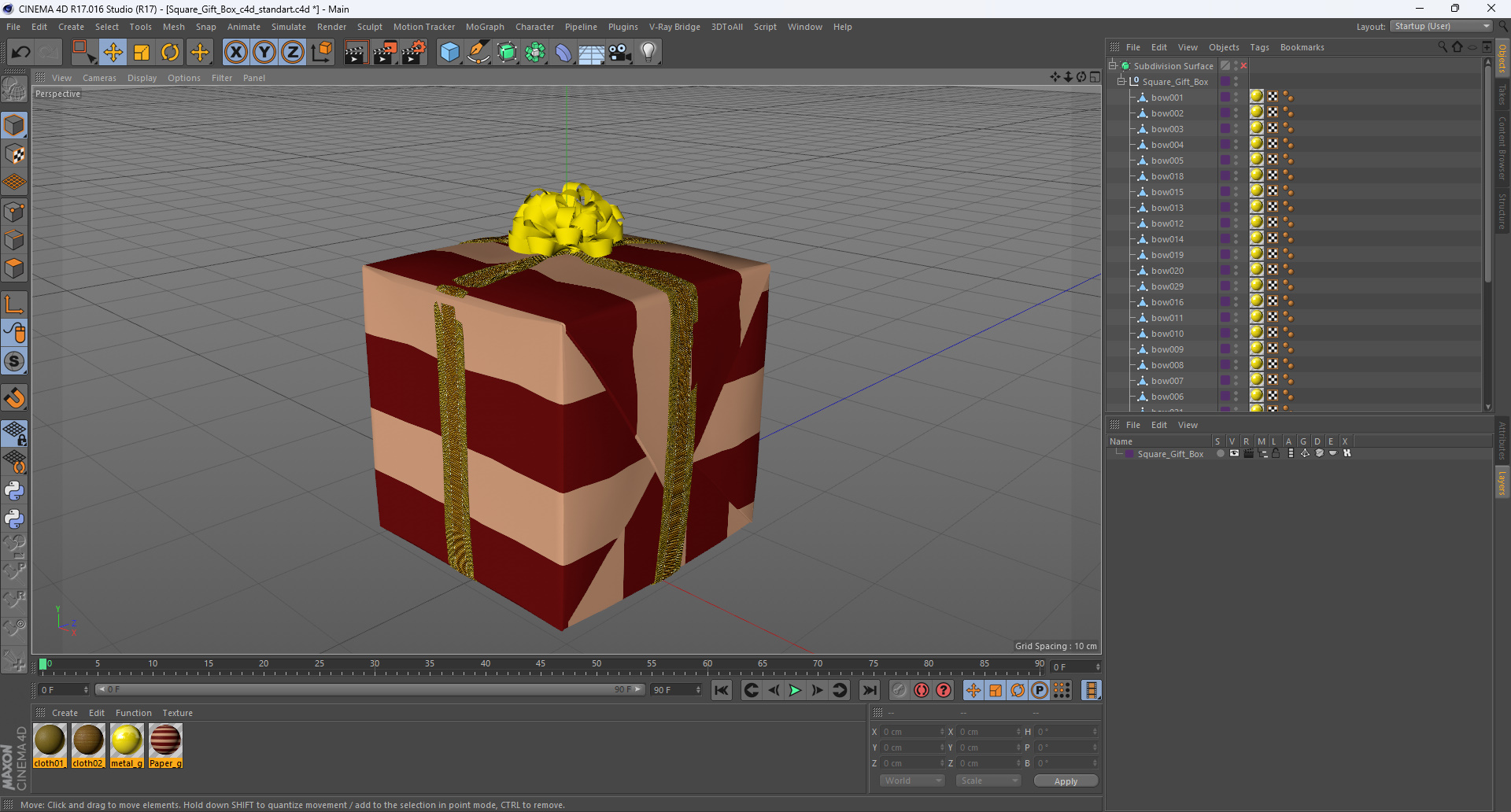This screenshot has width=1511, height=812.
Task: Activate the Rotate tool in top toolbar
Action: tap(170, 53)
